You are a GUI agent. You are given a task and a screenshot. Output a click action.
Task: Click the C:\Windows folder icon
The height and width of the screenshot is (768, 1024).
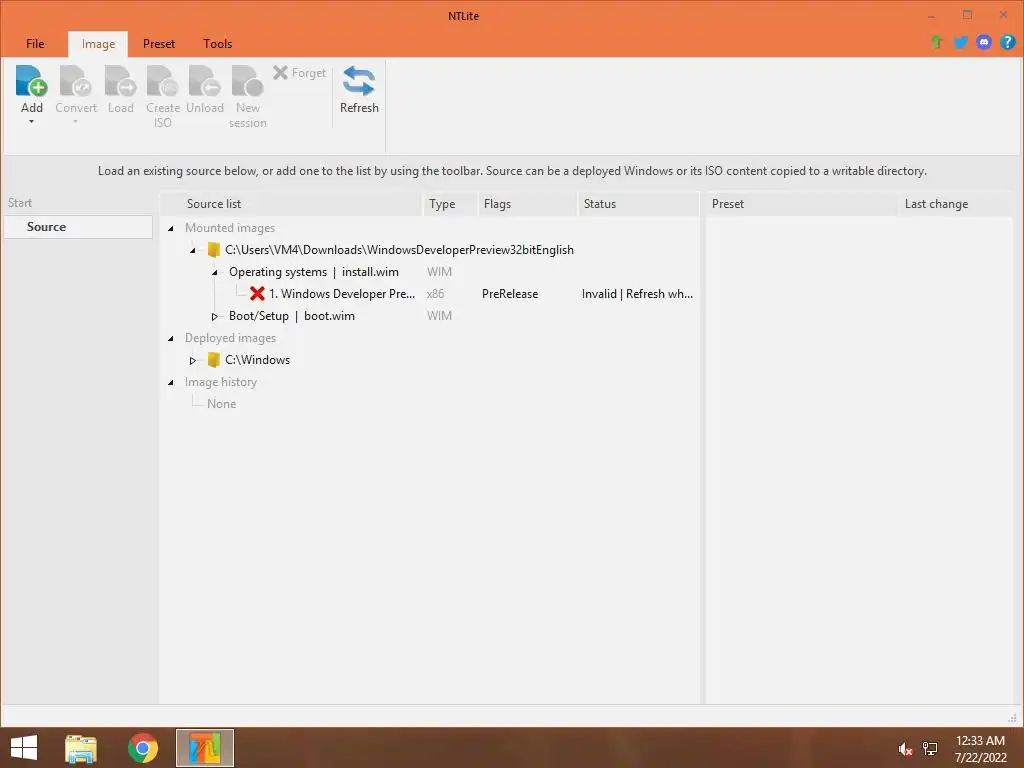[214, 360]
